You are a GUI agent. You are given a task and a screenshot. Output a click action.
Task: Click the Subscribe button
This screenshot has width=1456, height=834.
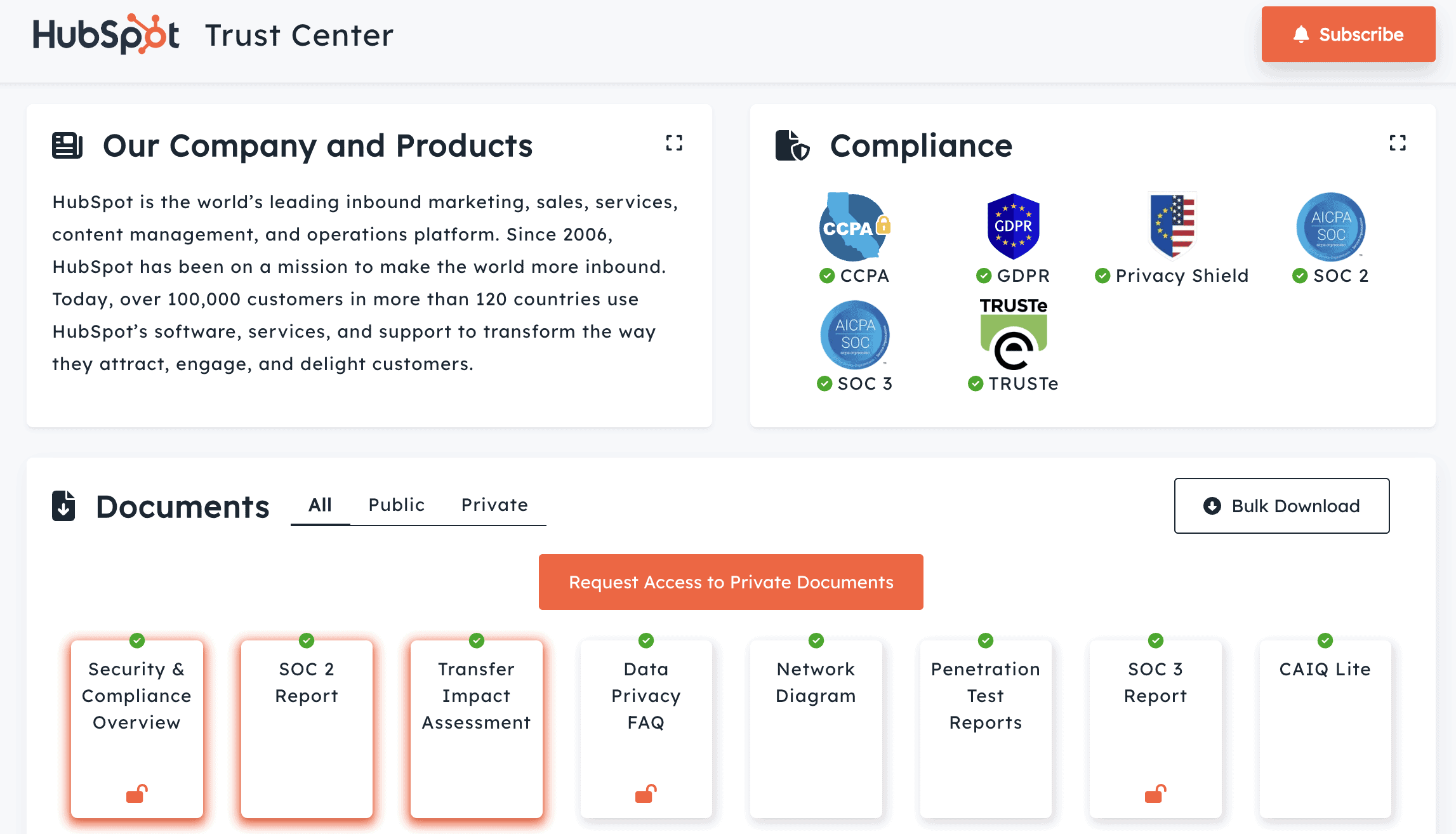[1348, 34]
